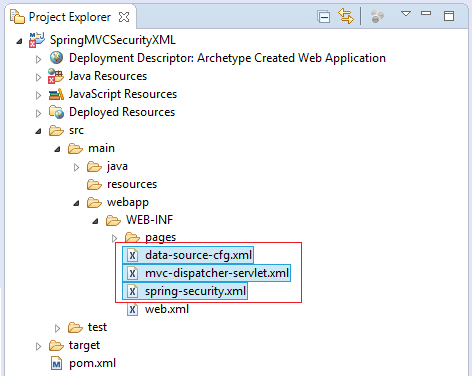Image resolution: width=472 pixels, height=376 pixels.
Task: Select the web.xml file
Action: pyautogui.click(x=158, y=309)
